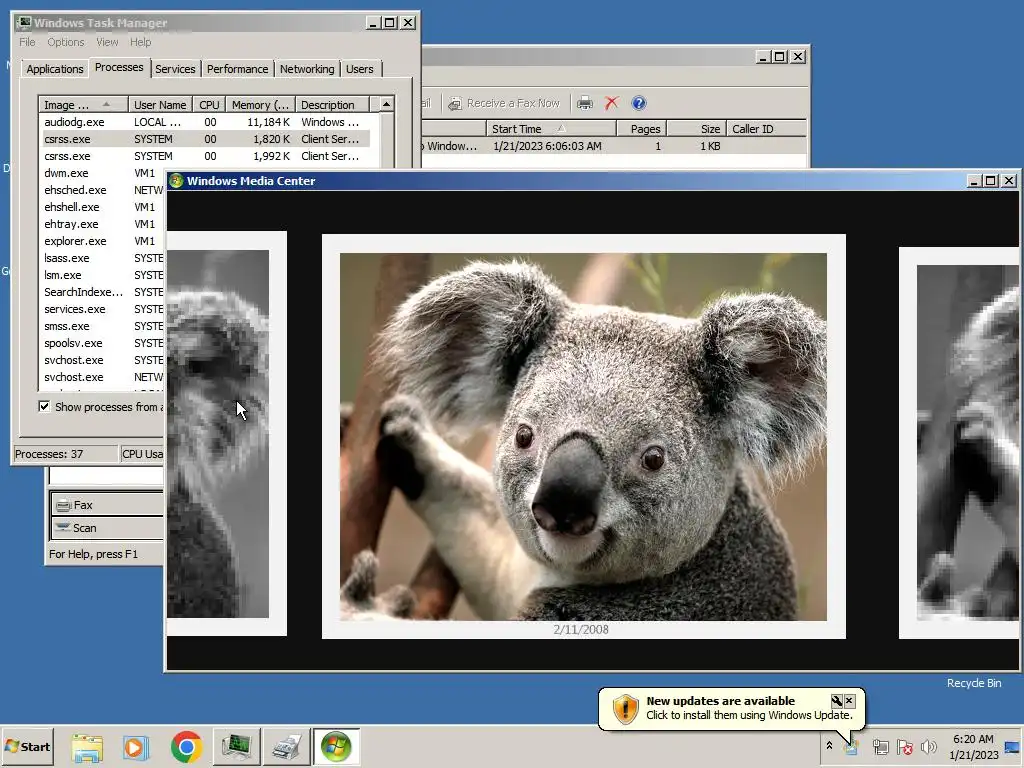
Task: Select csrss.exe row using 1,992 K
Action: pos(204,156)
